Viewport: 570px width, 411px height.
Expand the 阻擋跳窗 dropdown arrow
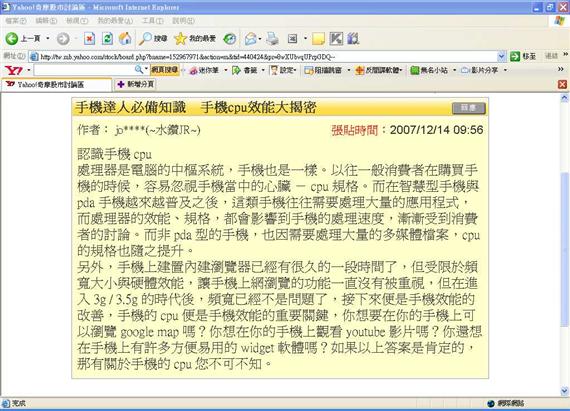pyautogui.click(x=349, y=70)
